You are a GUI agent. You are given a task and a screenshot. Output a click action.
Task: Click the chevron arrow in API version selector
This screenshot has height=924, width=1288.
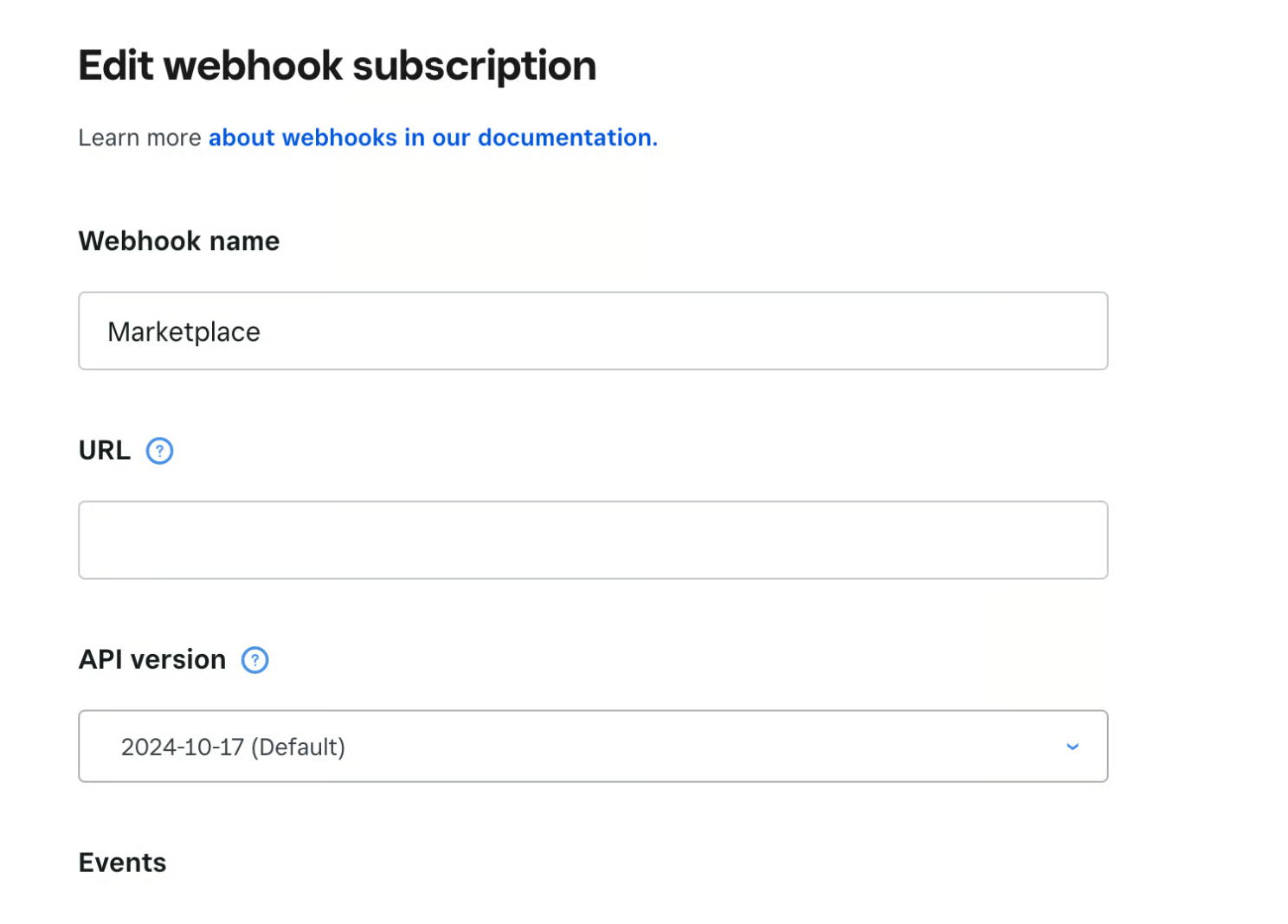[x=1072, y=747]
